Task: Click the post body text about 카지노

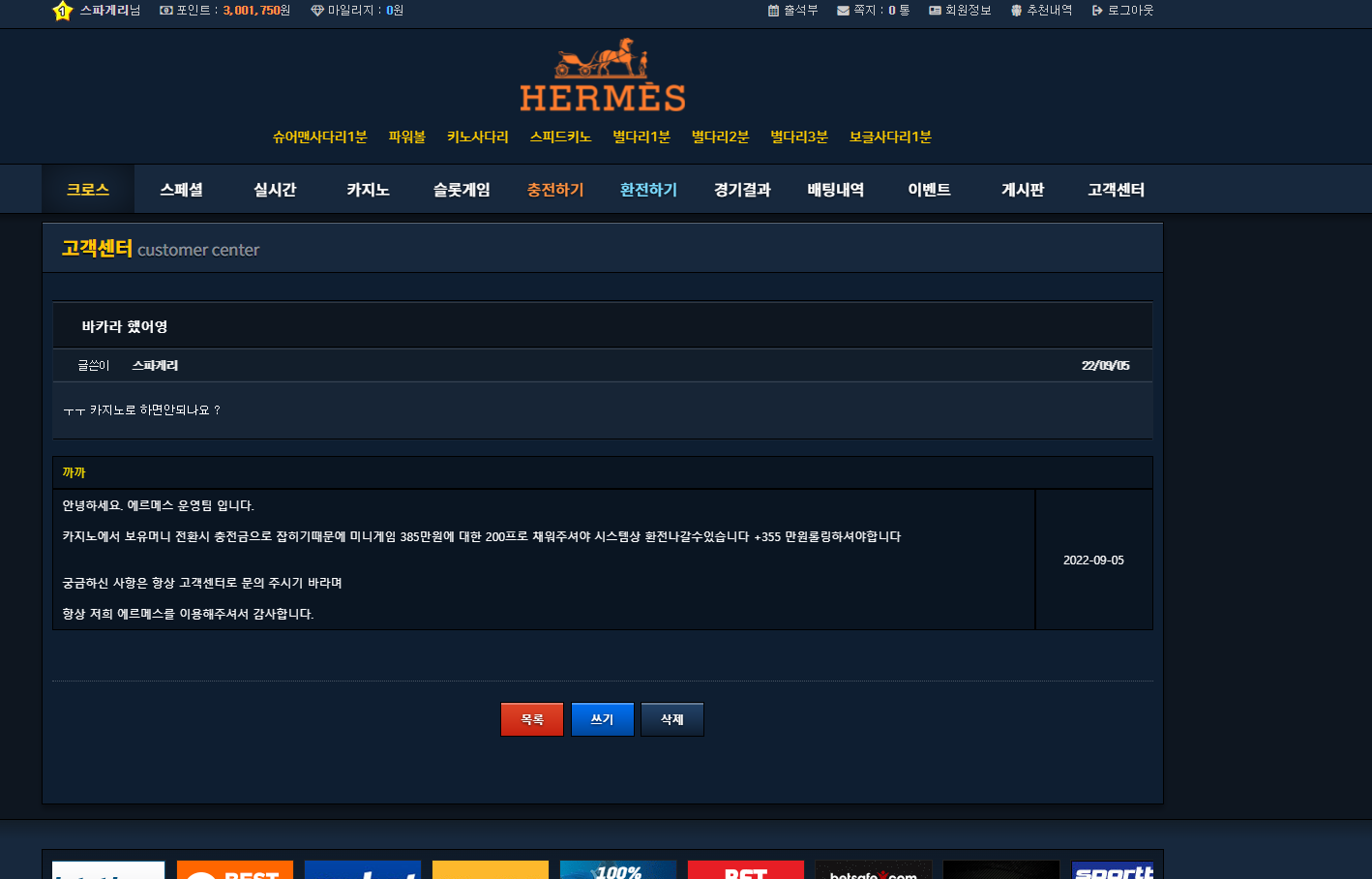Action: (142, 410)
